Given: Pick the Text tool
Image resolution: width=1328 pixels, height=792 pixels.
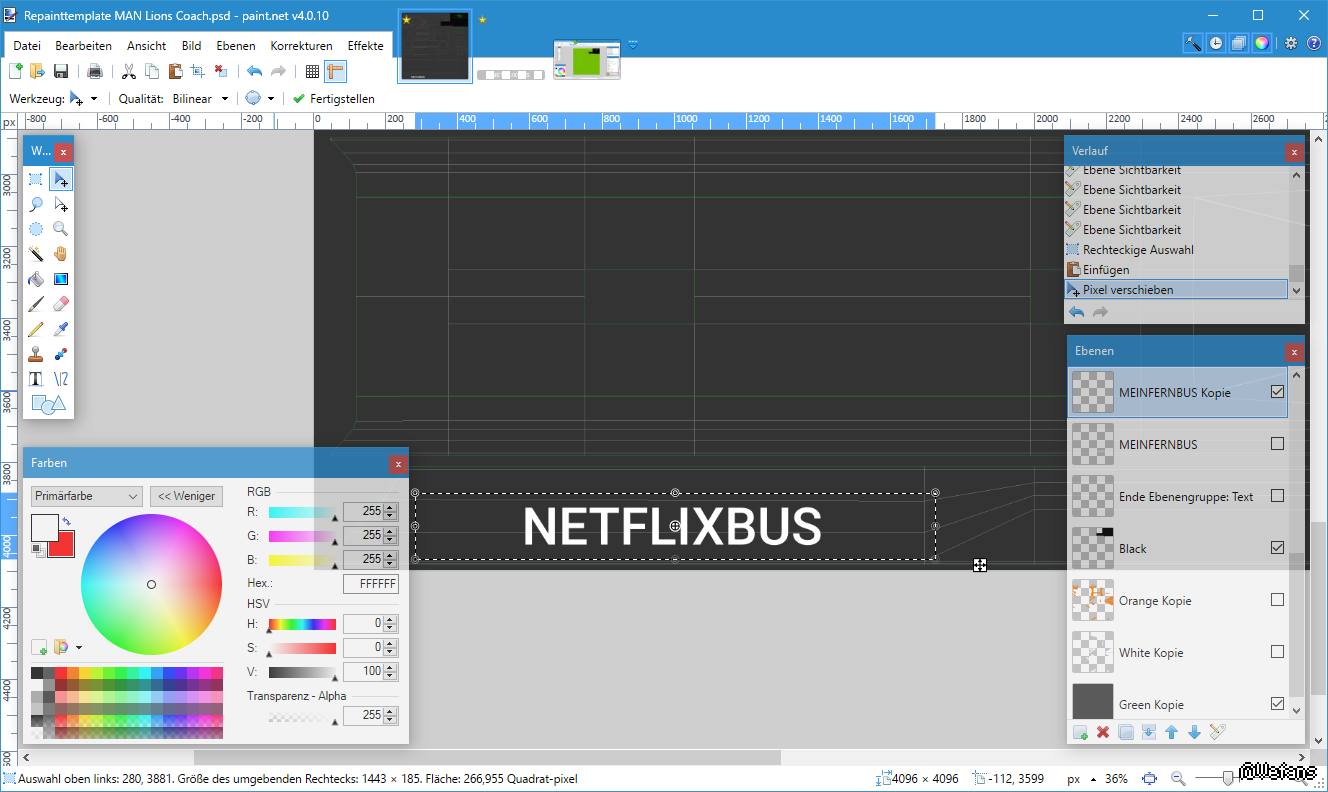Looking at the screenshot, I should [x=36, y=379].
